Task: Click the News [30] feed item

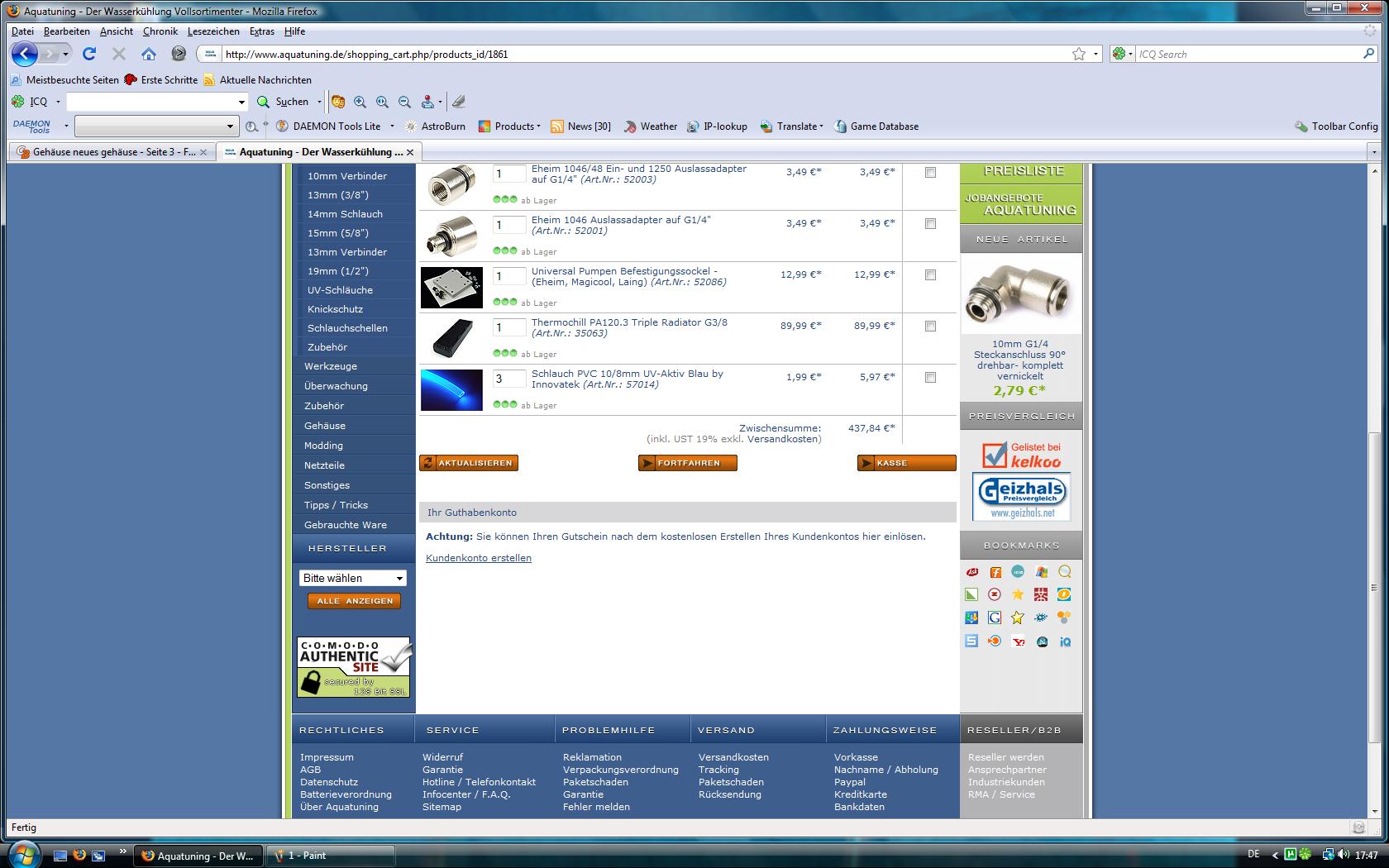Action: click(x=580, y=126)
